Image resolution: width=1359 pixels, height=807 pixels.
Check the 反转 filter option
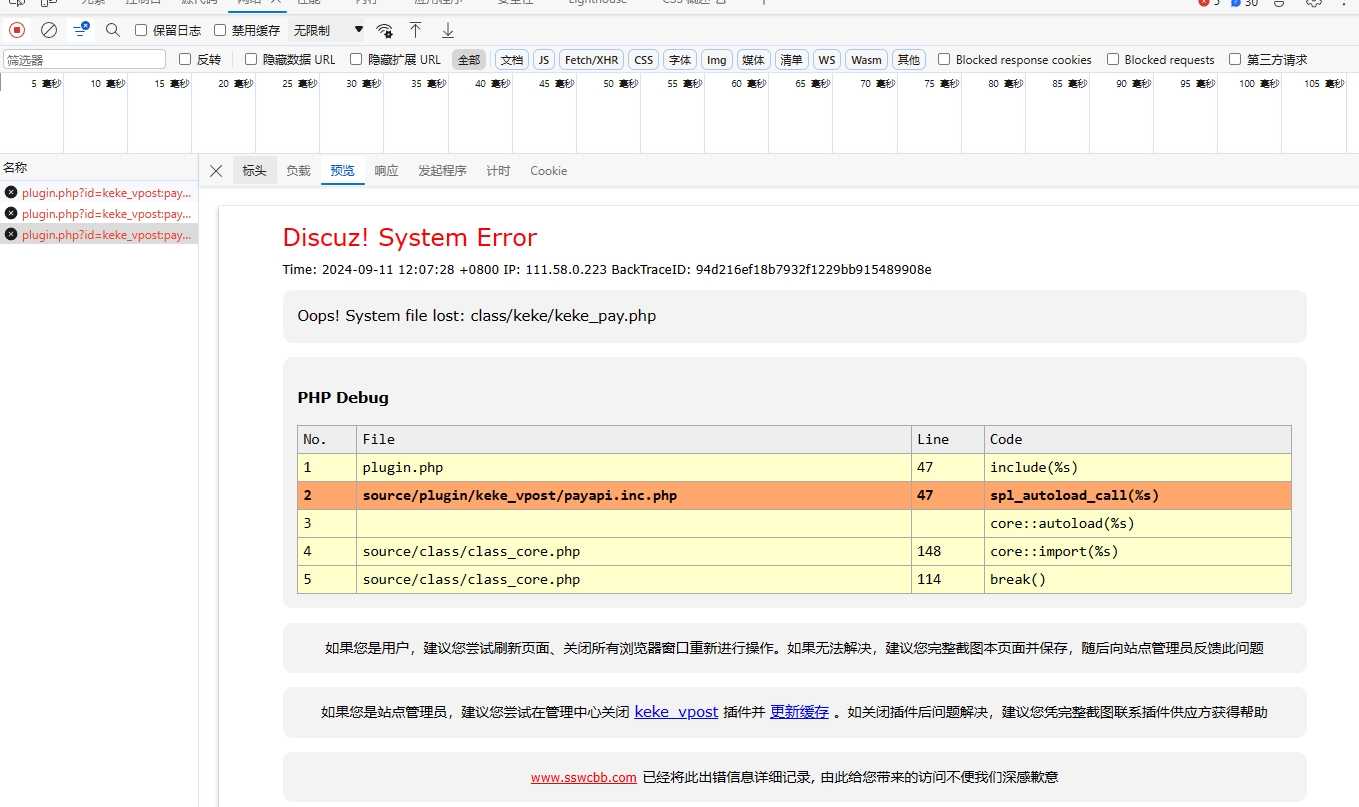coord(185,59)
